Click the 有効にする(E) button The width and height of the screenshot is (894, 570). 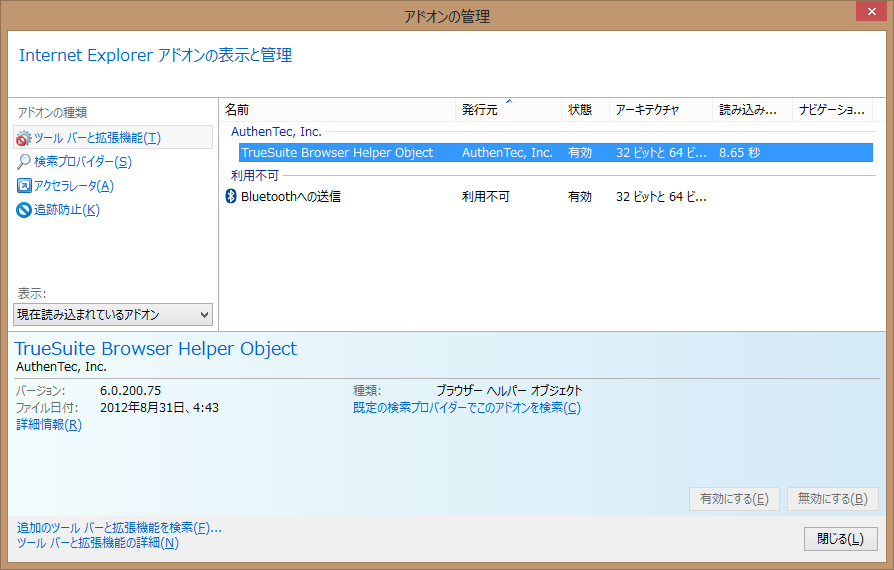point(734,499)
